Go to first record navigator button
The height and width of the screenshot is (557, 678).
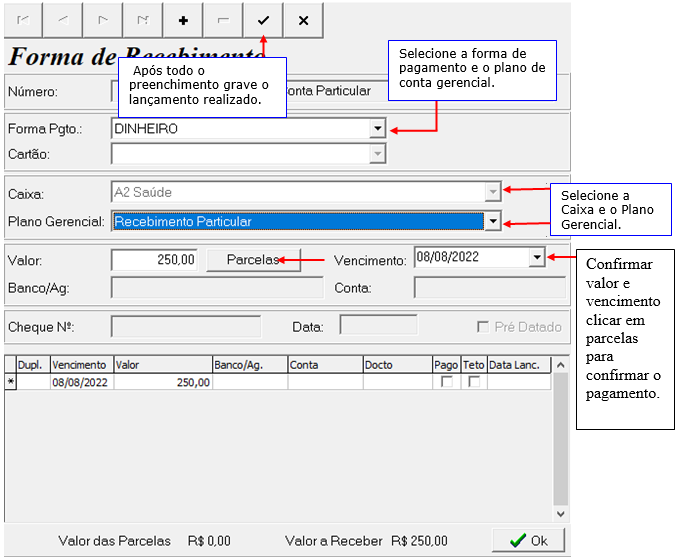23,20
